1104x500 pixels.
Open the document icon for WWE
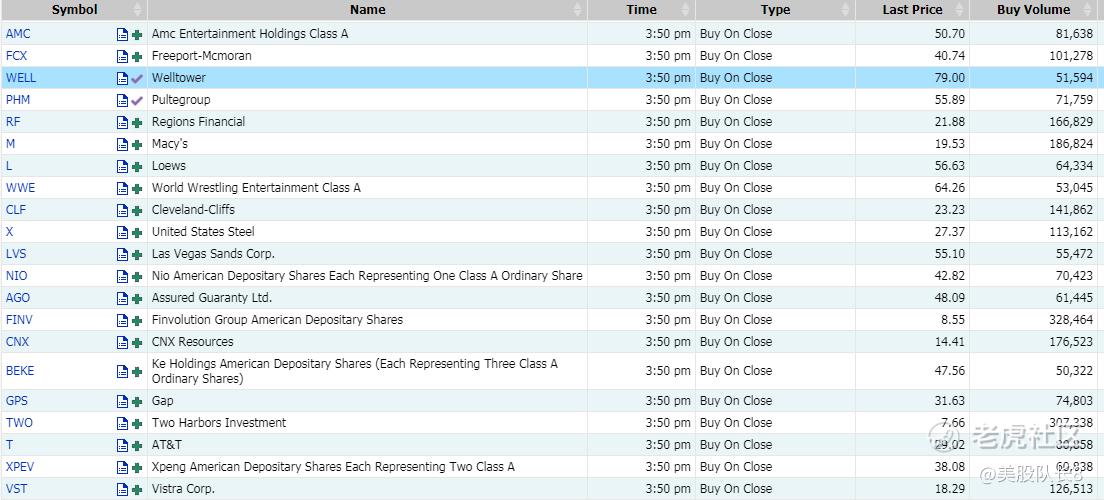tap(123, 188)
